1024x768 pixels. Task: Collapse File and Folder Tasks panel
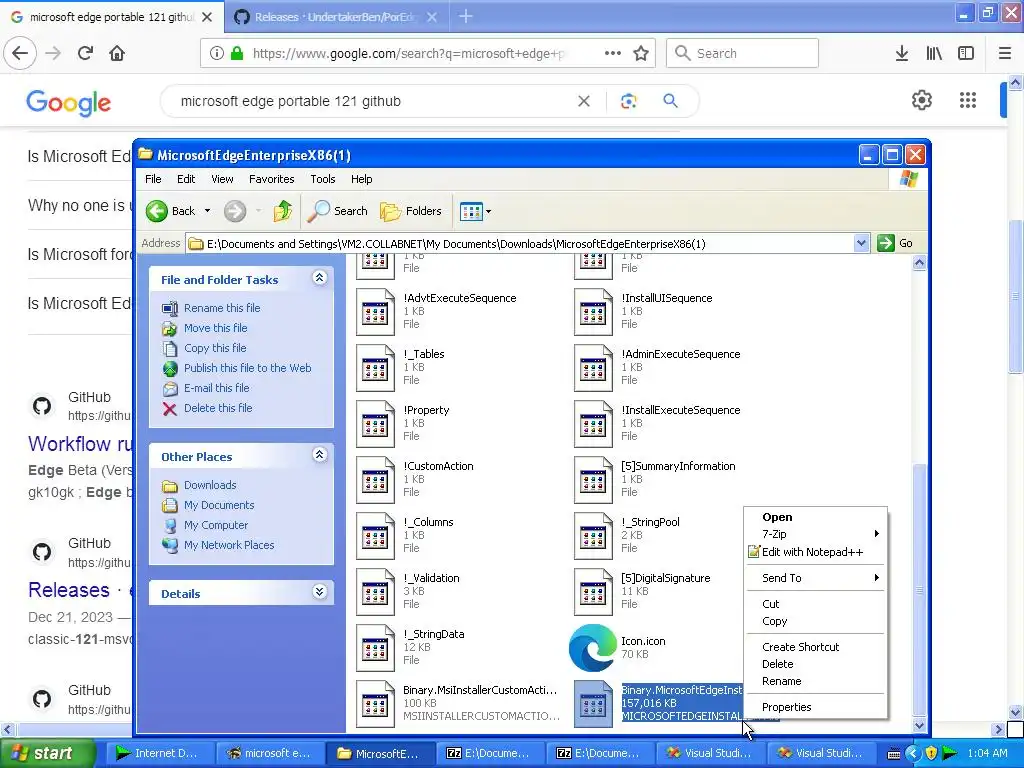[x=319, y=279]
